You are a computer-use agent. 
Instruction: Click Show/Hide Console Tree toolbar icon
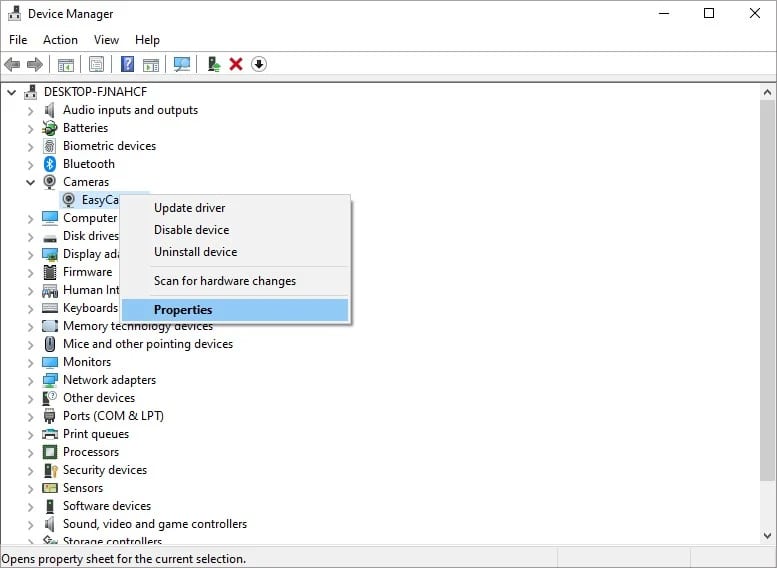coord(65,64)
